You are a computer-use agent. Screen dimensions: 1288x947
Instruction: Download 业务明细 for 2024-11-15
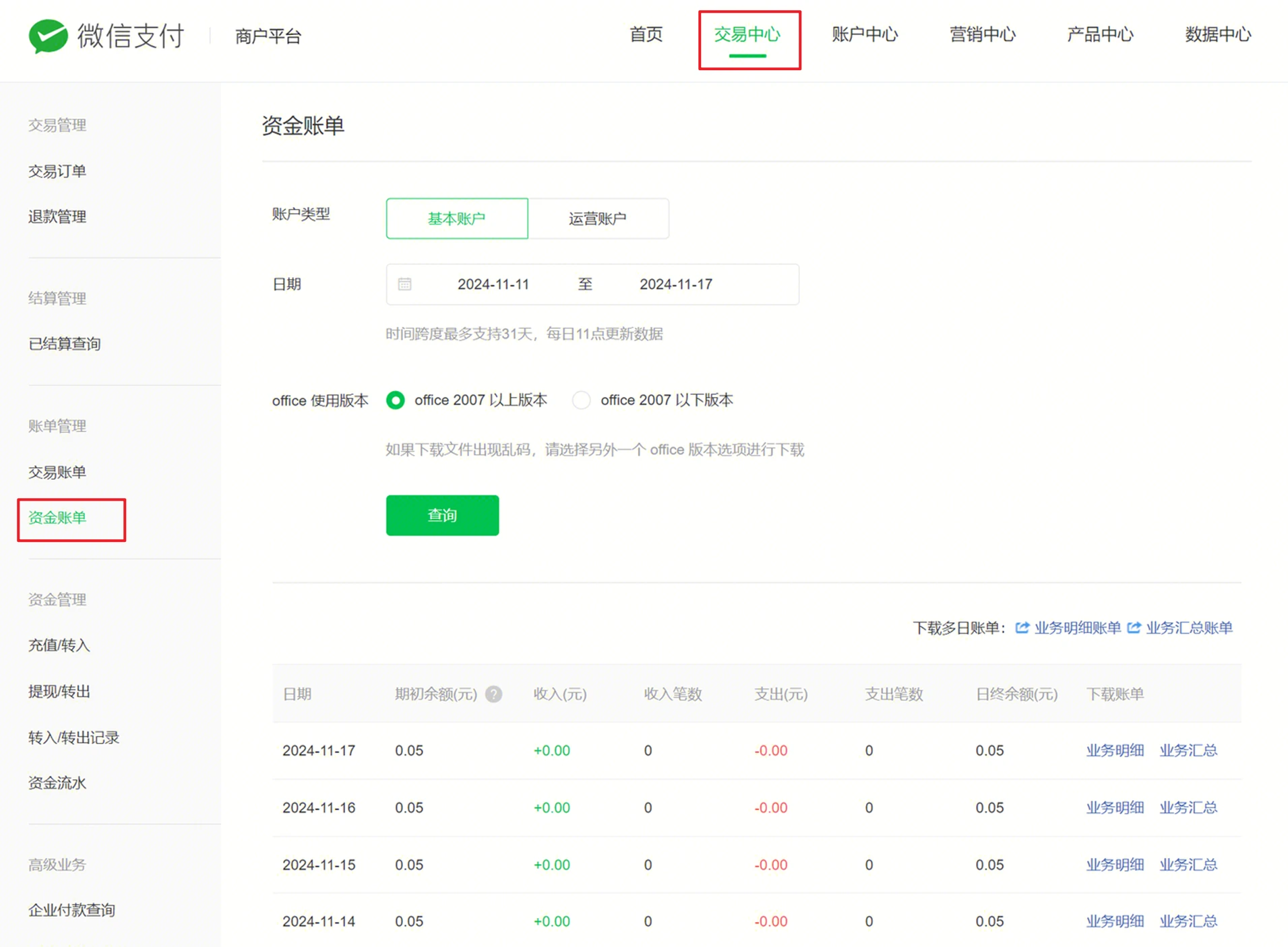1115,865
